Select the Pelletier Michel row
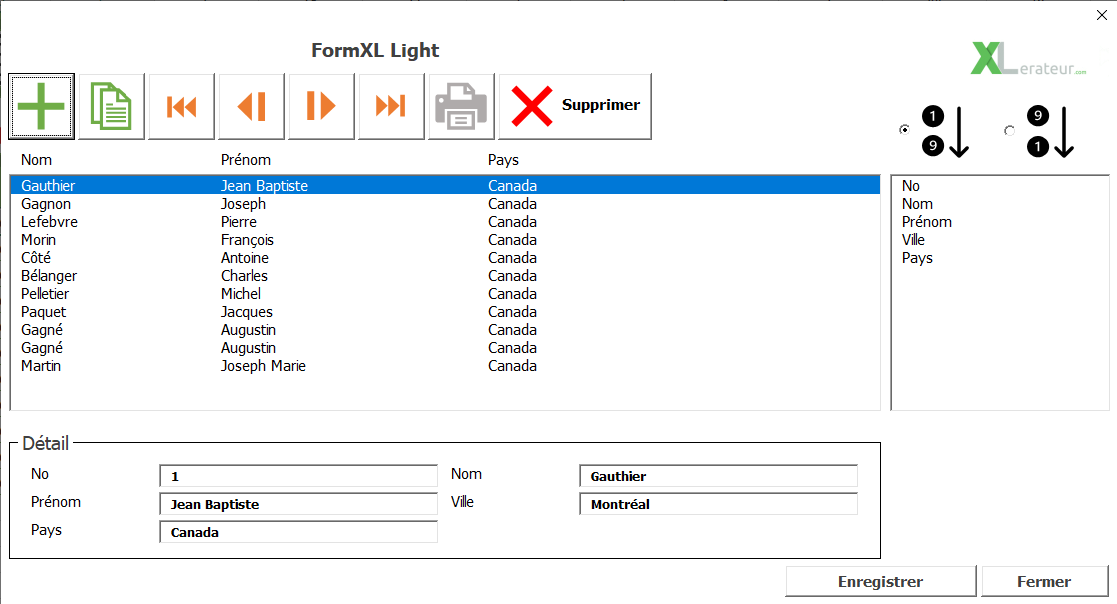Screen dimensions: 1117x604 445,293
